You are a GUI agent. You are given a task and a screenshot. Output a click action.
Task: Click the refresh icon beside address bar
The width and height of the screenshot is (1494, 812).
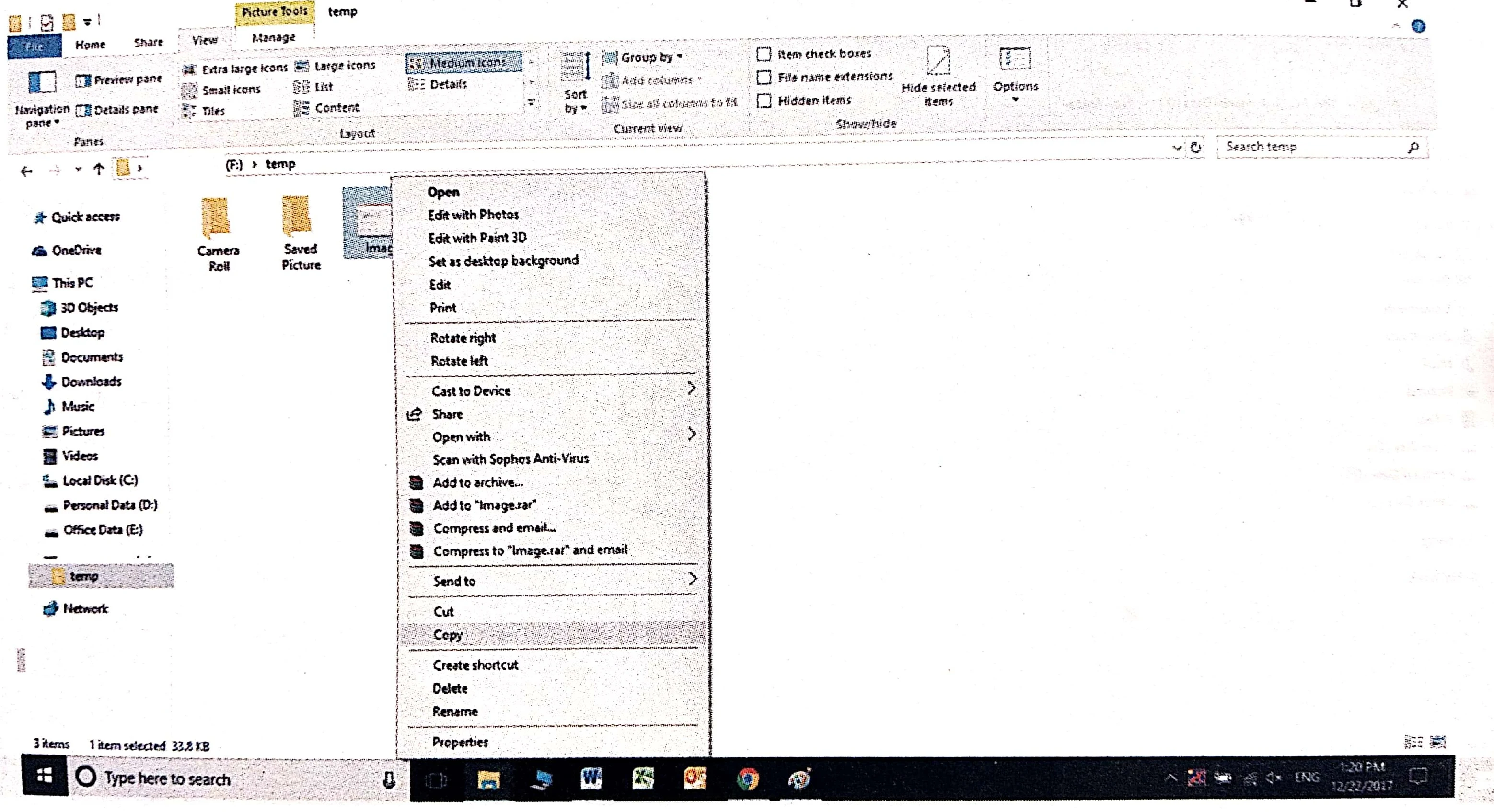[x=1196, y=147]
